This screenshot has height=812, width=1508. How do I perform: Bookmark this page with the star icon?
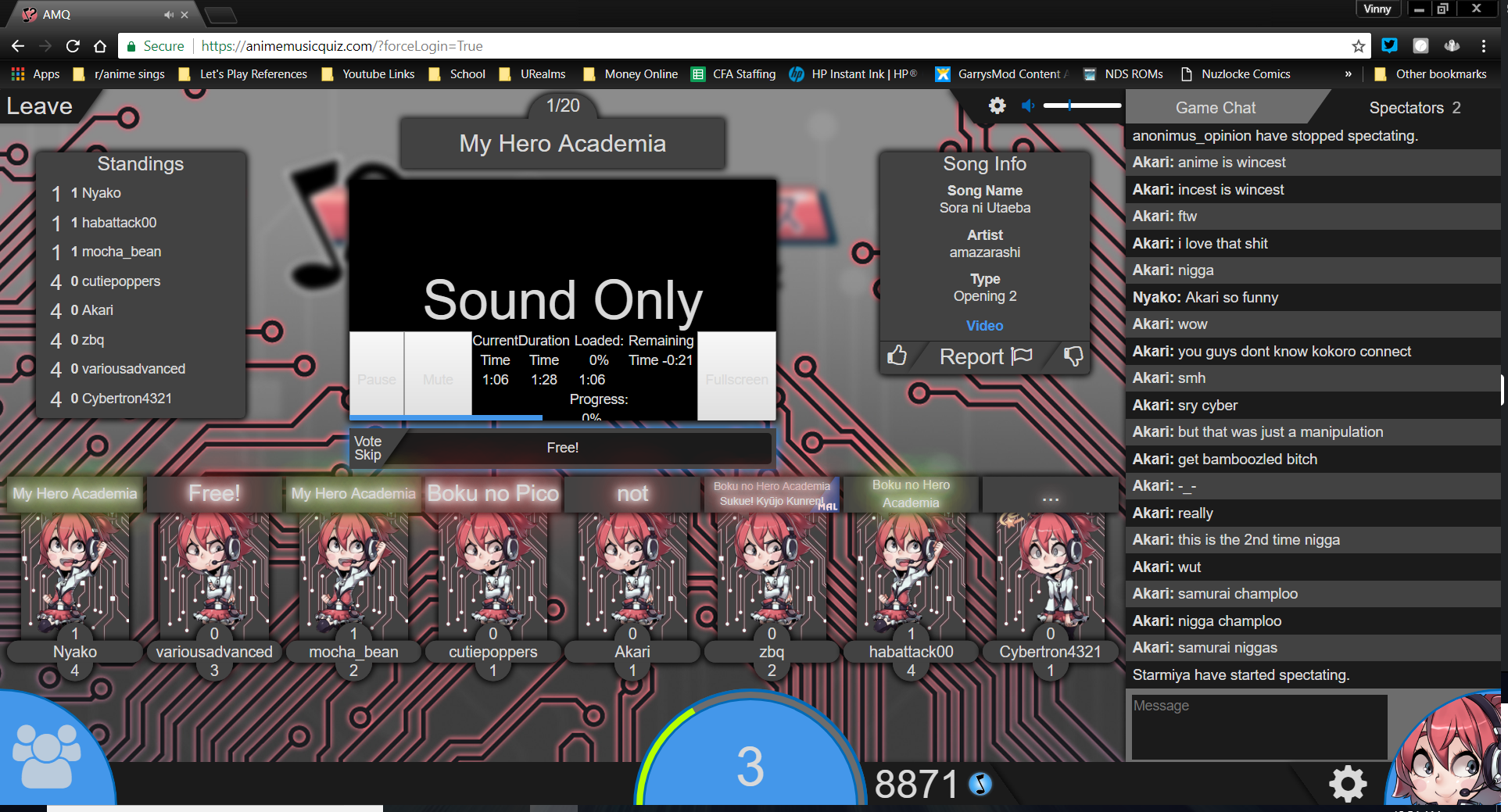coord(1359,46)
